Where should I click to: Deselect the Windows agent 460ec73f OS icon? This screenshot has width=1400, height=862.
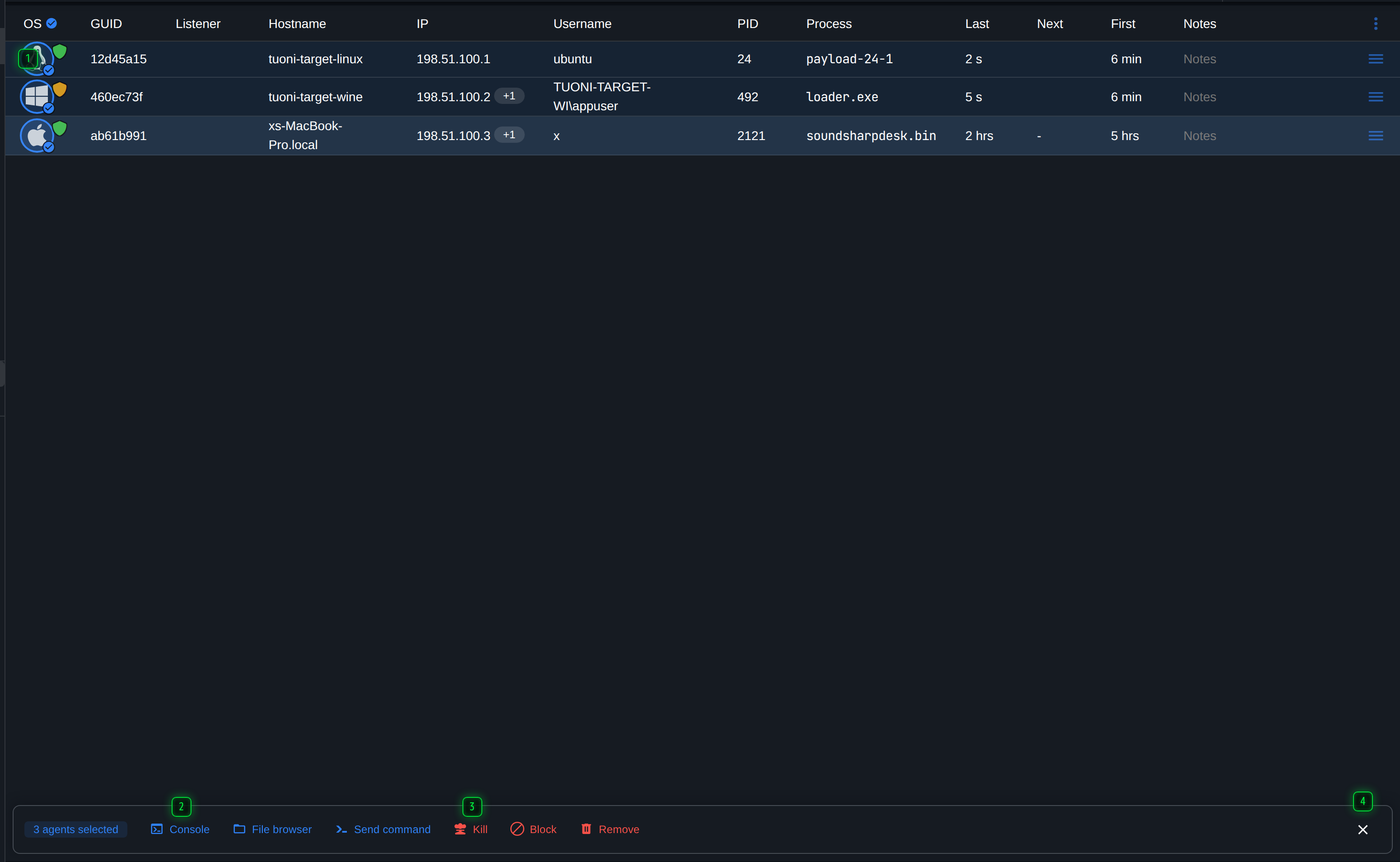coord(37,96)
